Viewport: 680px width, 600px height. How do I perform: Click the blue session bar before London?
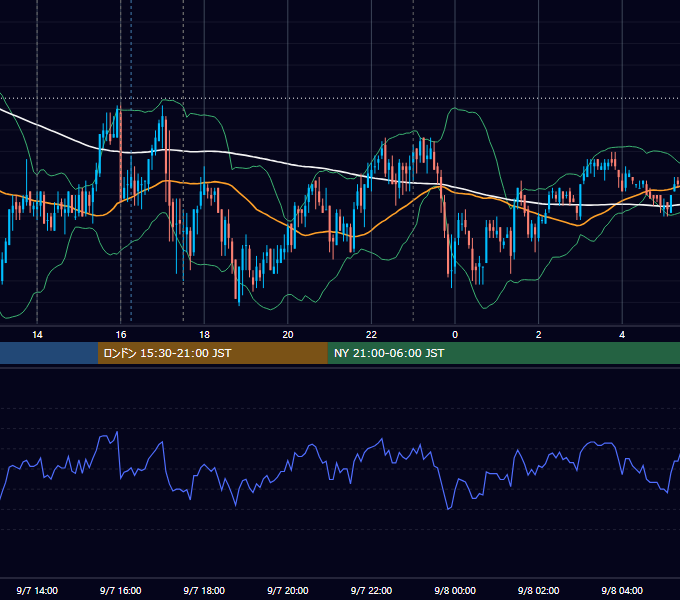point(49,353)
